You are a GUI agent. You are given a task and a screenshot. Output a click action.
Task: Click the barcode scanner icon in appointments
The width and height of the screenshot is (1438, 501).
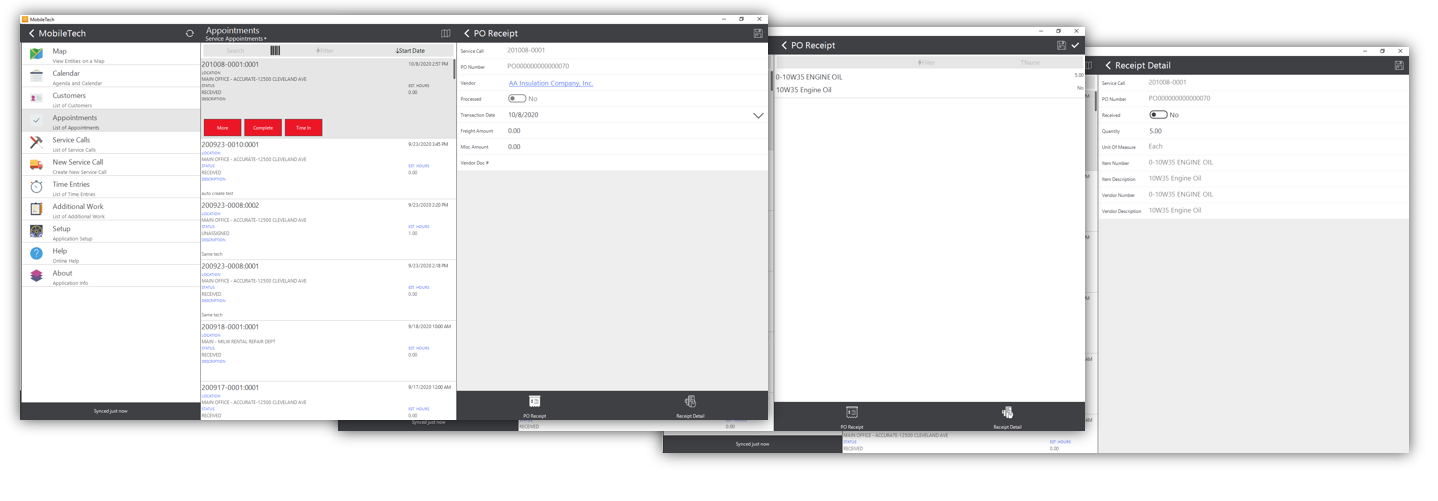pos(275,50)
